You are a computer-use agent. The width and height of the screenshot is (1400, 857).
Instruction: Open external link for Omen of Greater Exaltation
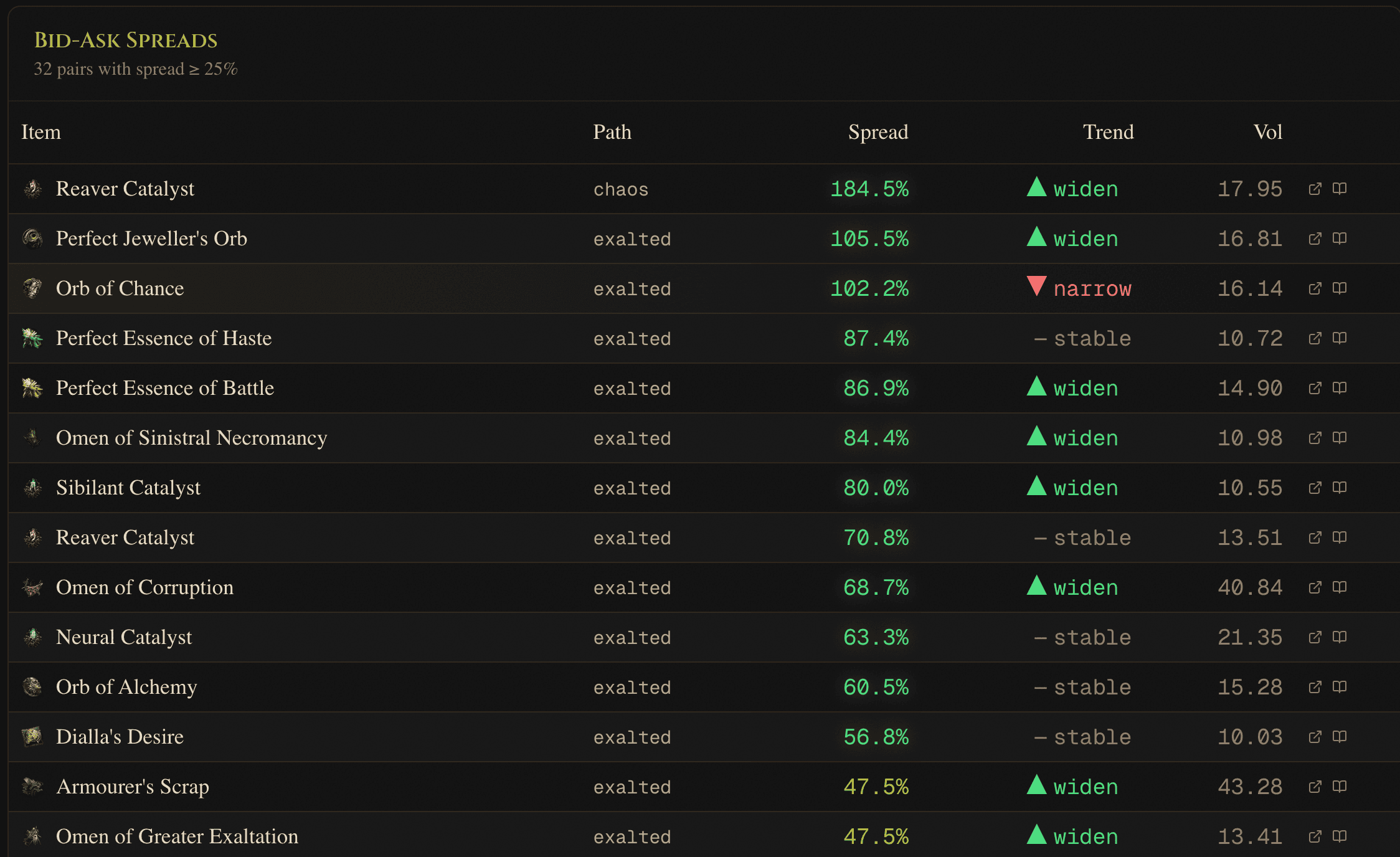[x=1315, y=836]
